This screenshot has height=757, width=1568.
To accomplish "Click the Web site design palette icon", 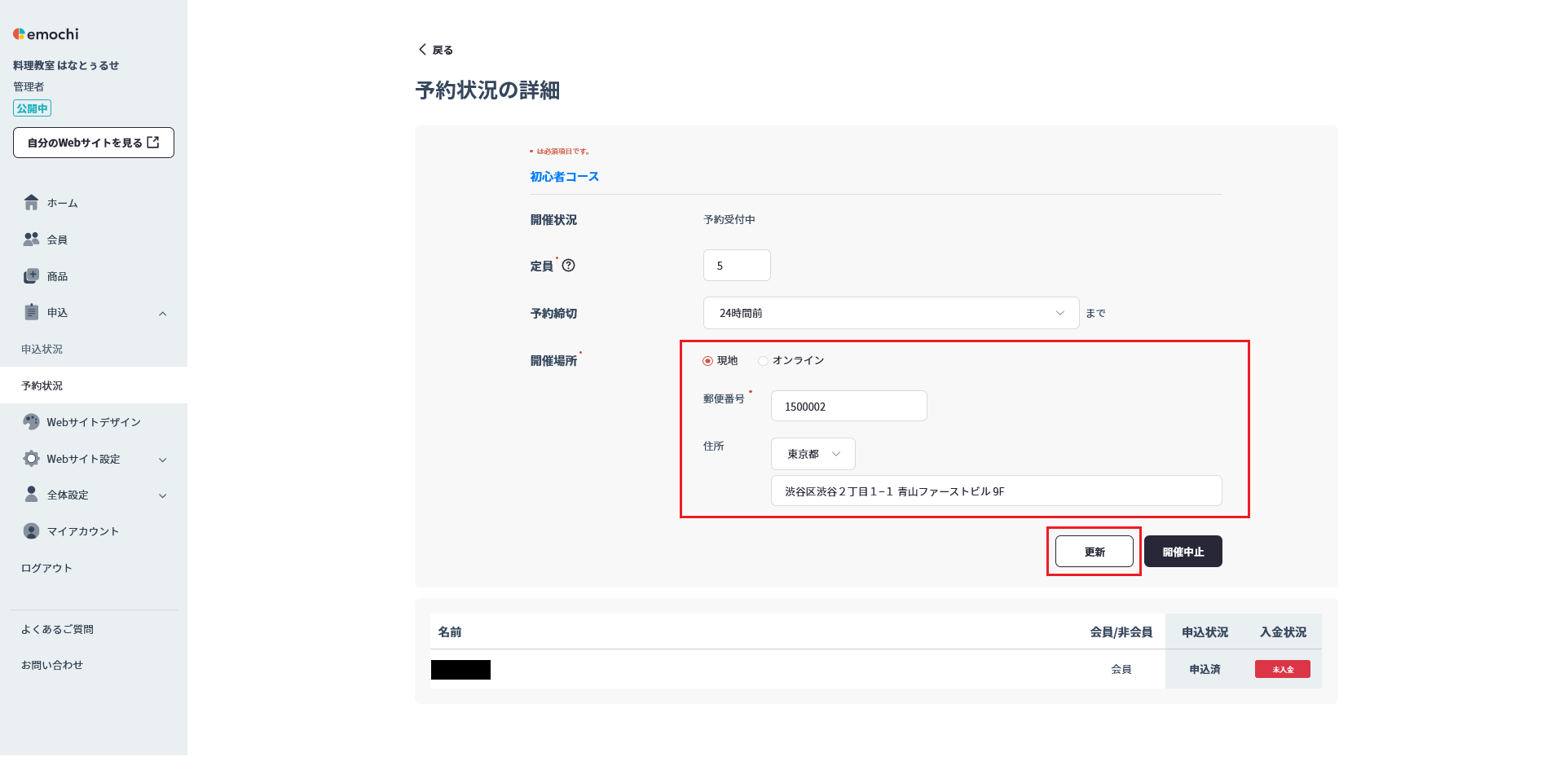I will point(31,421).
